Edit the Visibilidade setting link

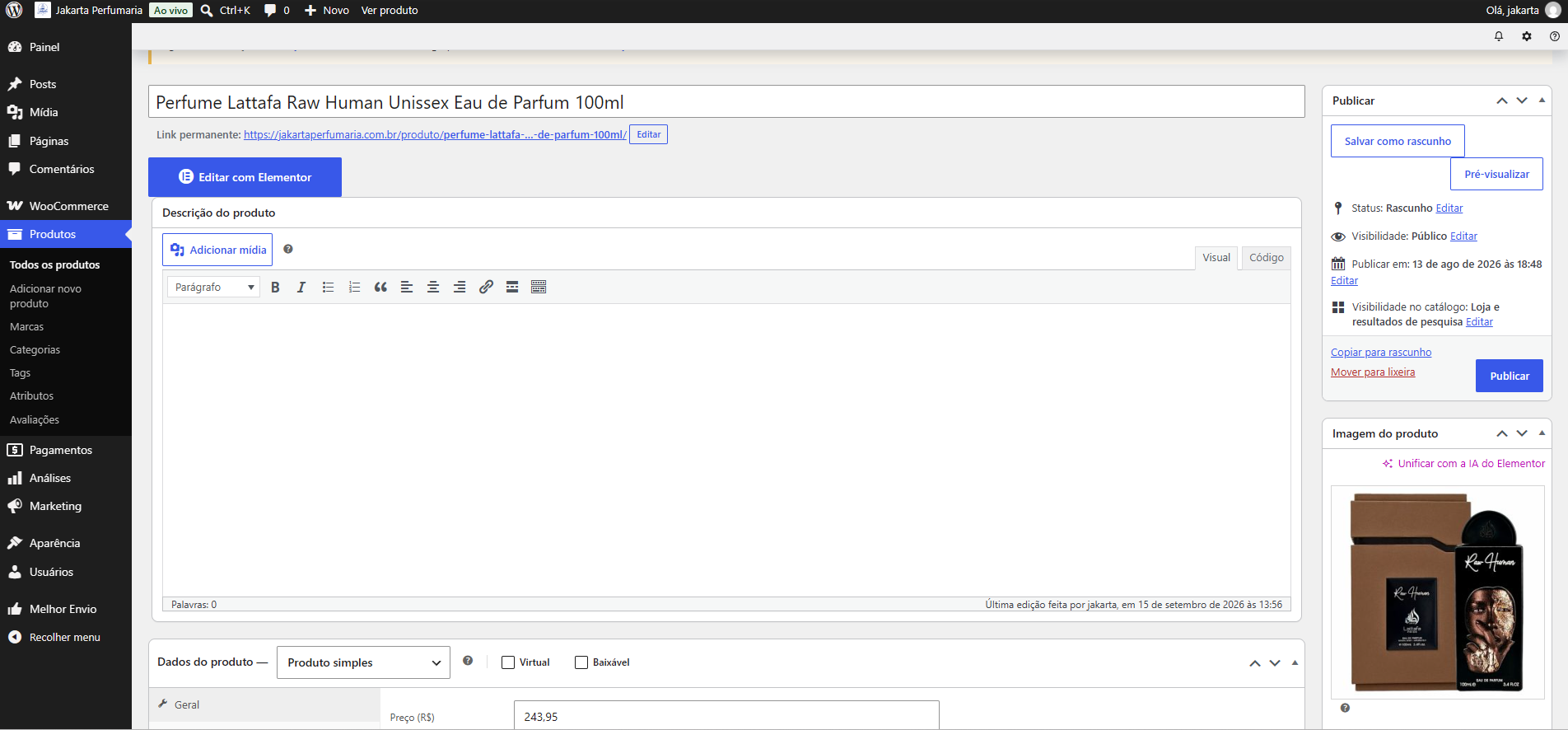[x=1463, y=236]
